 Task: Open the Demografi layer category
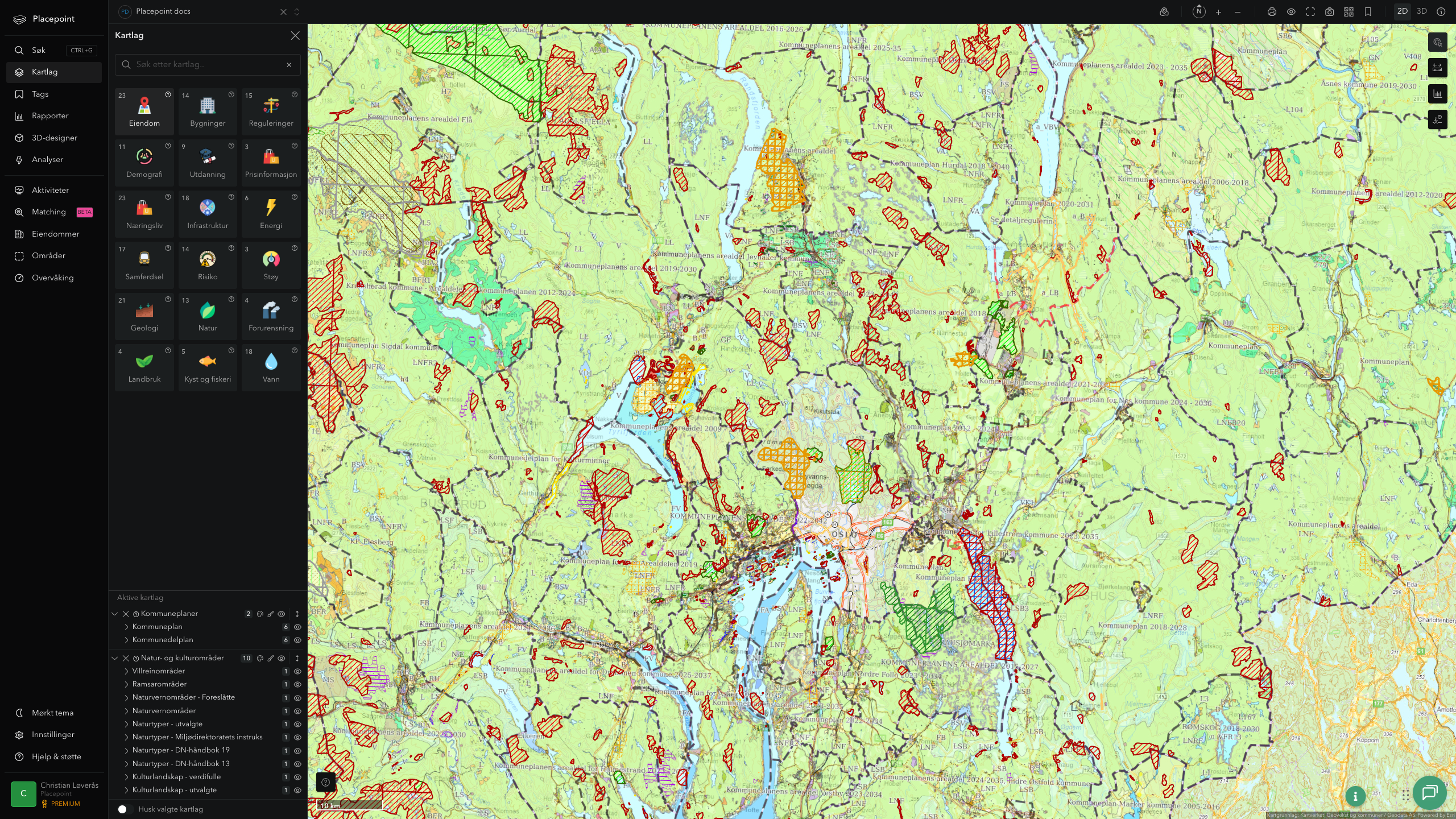(144, 163)
